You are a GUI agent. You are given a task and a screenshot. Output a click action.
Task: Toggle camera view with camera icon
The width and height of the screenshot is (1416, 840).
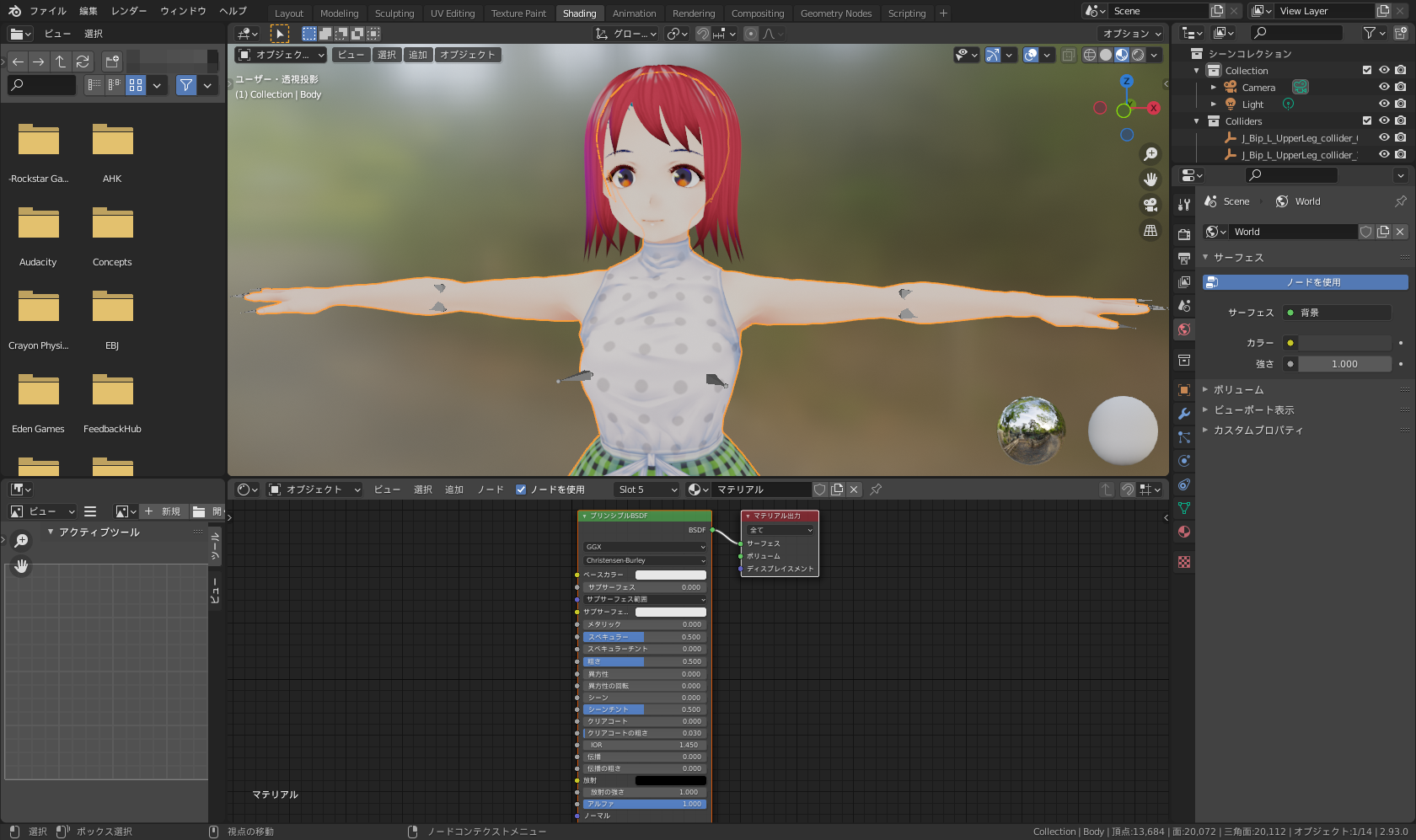click(x=1150, y=205)
